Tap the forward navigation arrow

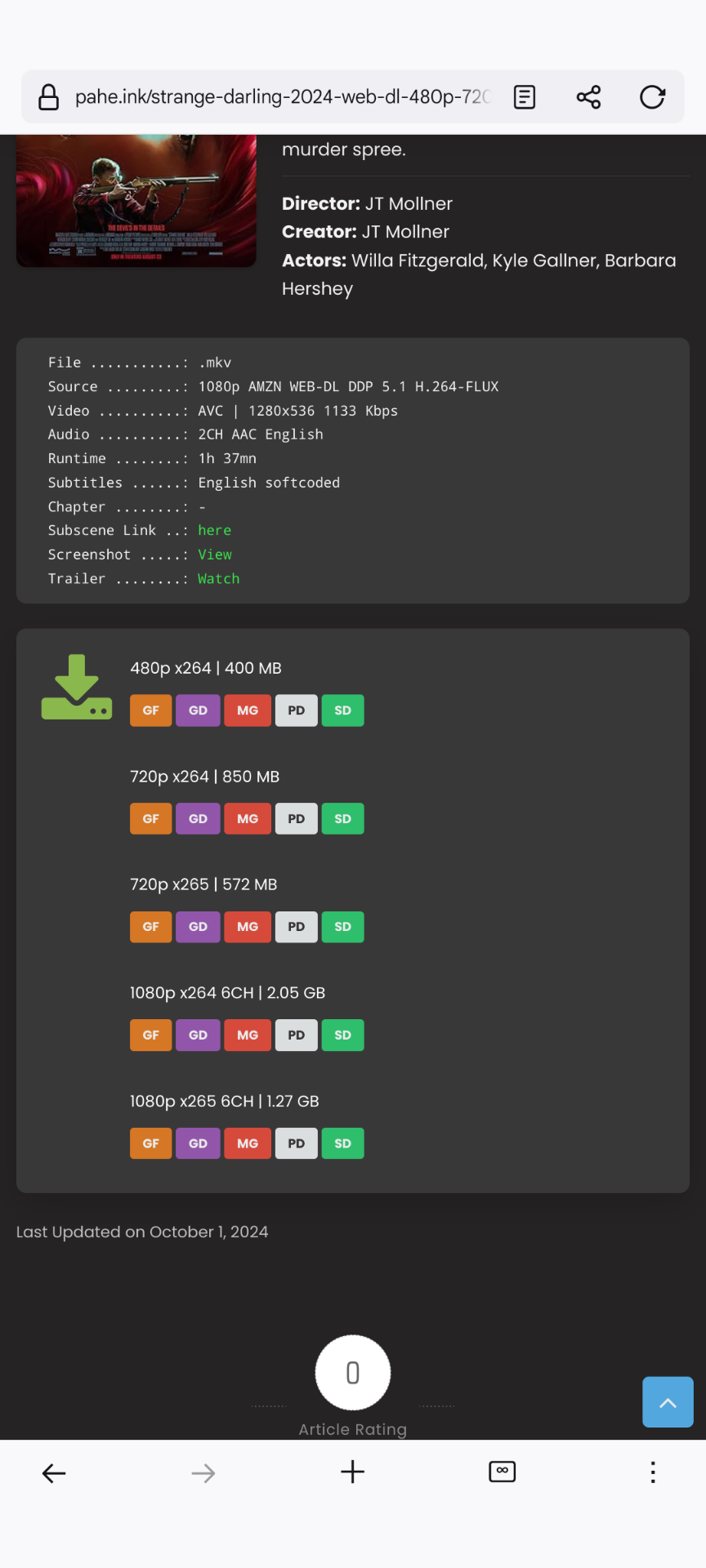203,1472
